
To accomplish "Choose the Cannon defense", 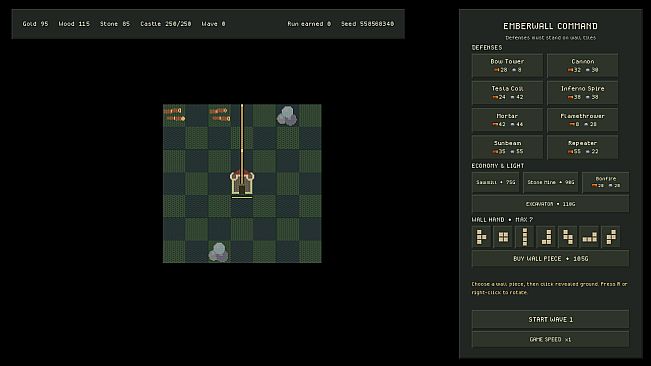I will point(582,65).
